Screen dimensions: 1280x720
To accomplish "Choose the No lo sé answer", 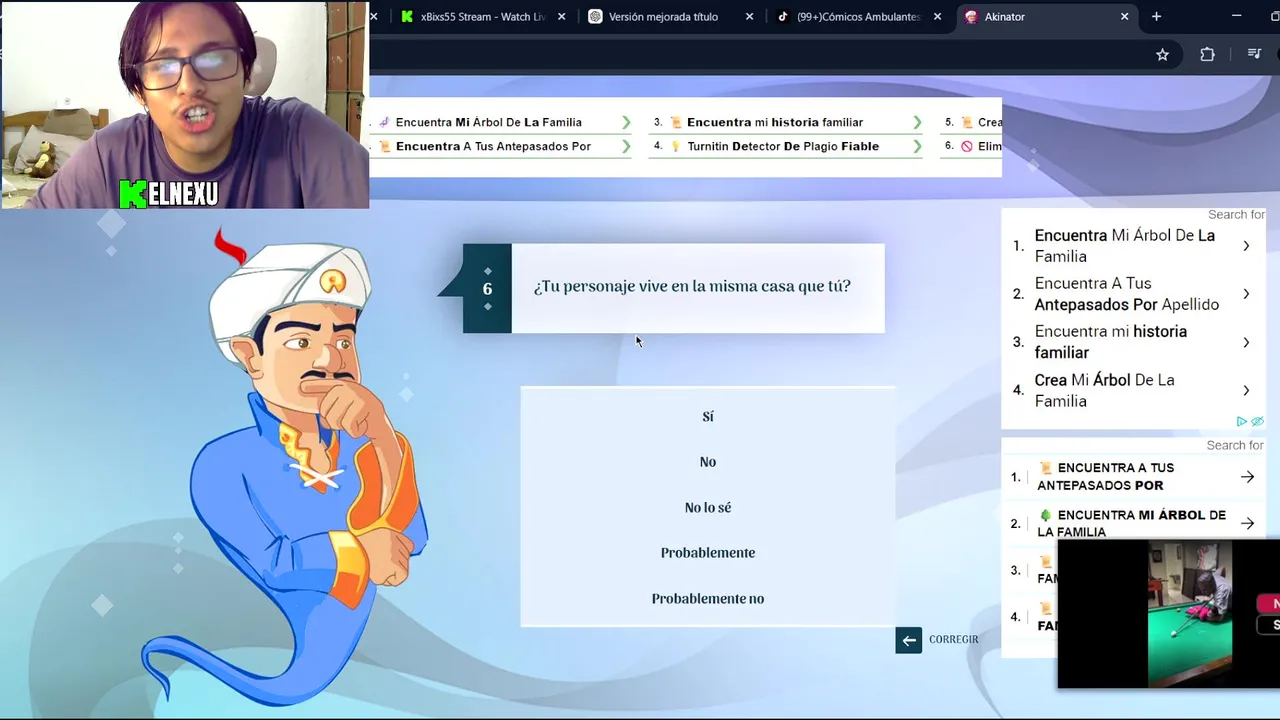I will coord(708,508).
